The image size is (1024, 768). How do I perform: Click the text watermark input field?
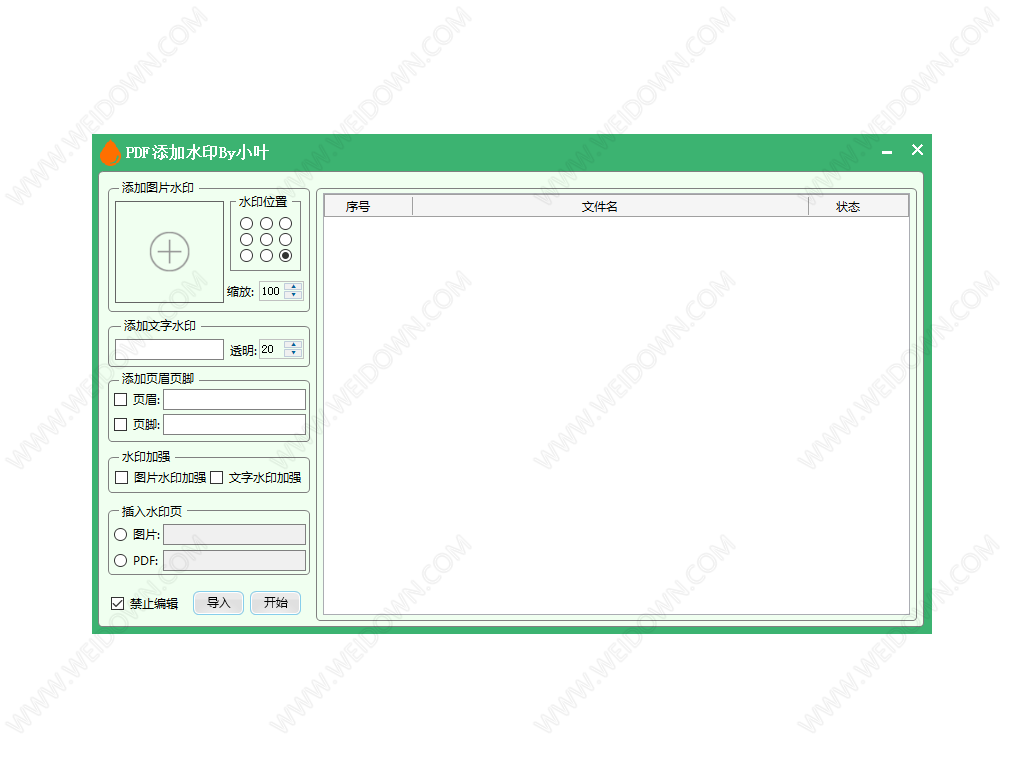click(169, 350)
